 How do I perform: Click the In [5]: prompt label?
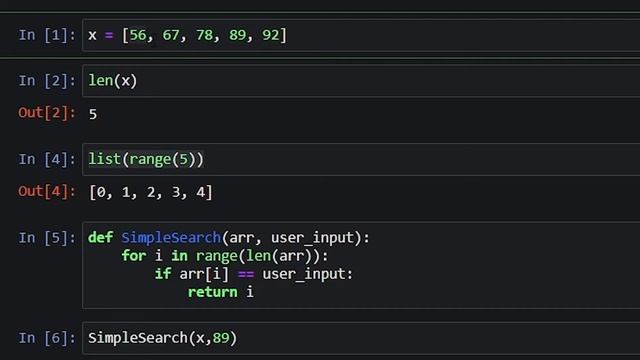click(47, 238)
